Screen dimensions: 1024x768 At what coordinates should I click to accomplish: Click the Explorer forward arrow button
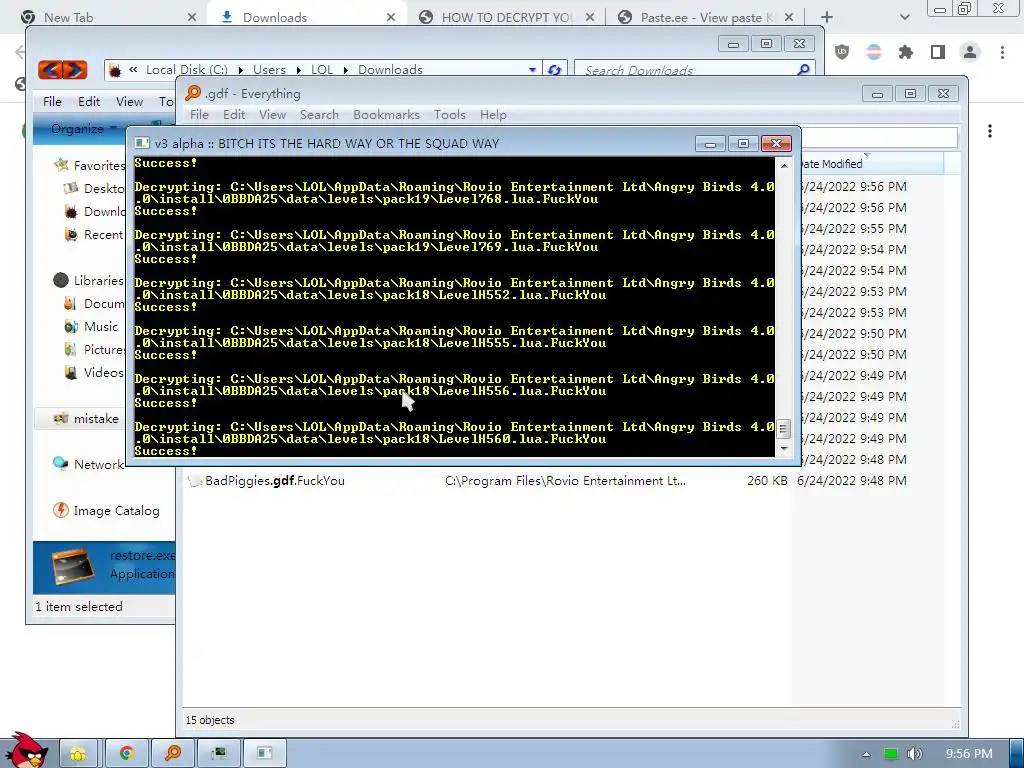(x=75, y=69)
